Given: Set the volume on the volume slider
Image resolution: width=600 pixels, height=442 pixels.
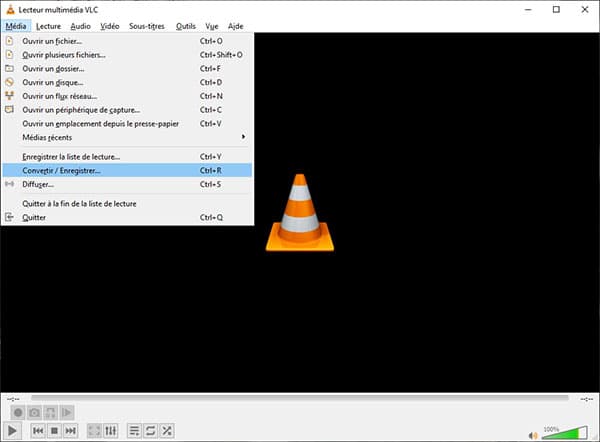Looking at the screenshot, I should (564, 432).
